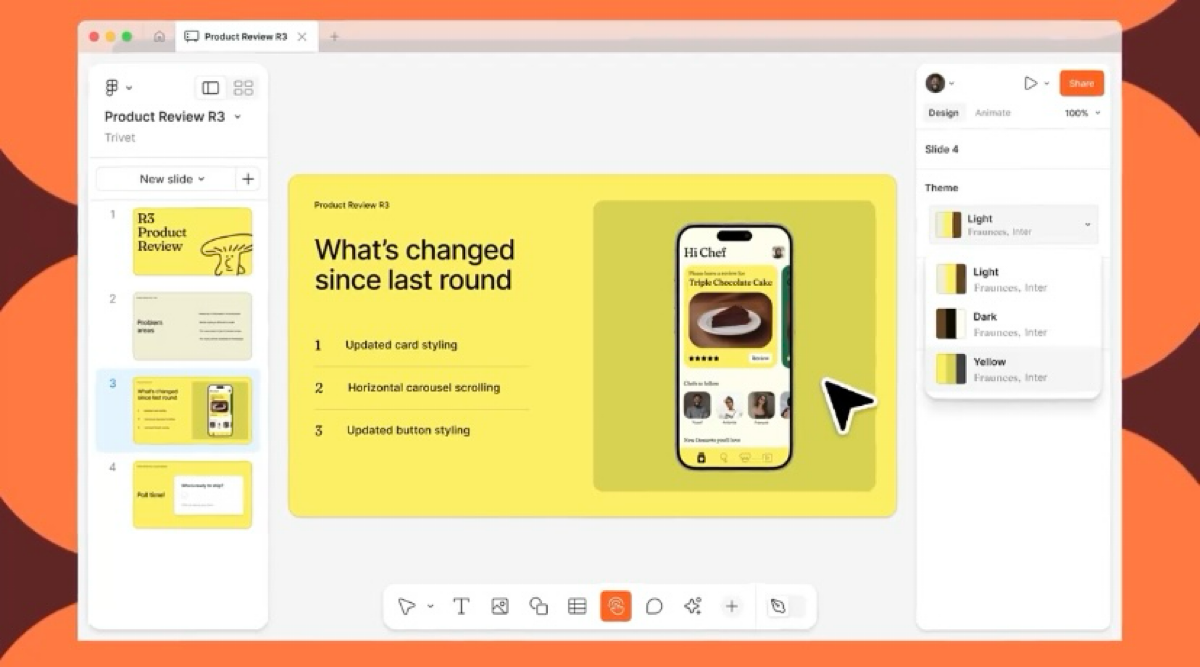Select the Move tool in bottom toolbar

pos(406,606)
